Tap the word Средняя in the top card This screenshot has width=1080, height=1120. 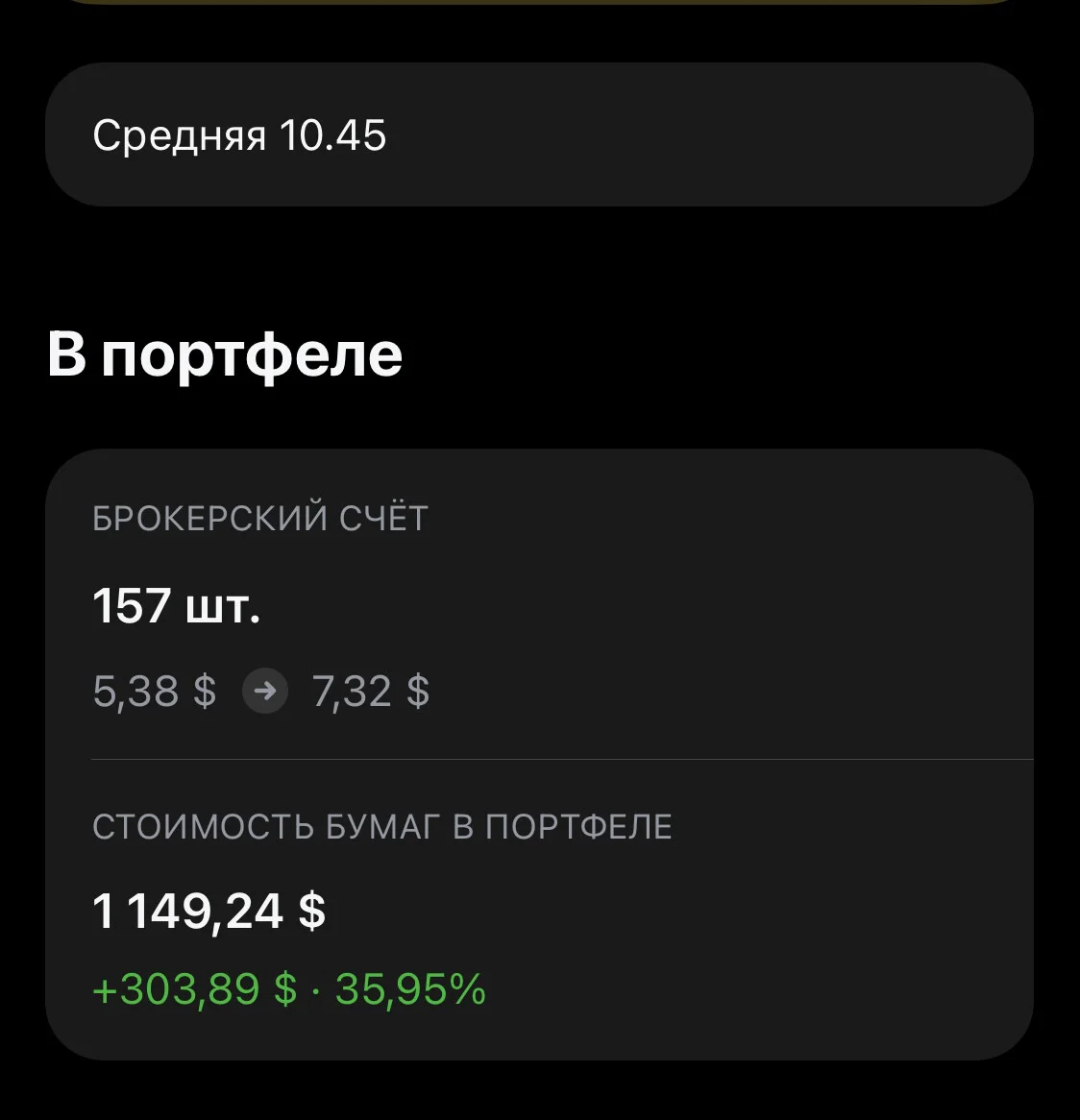tap(180, 136)
